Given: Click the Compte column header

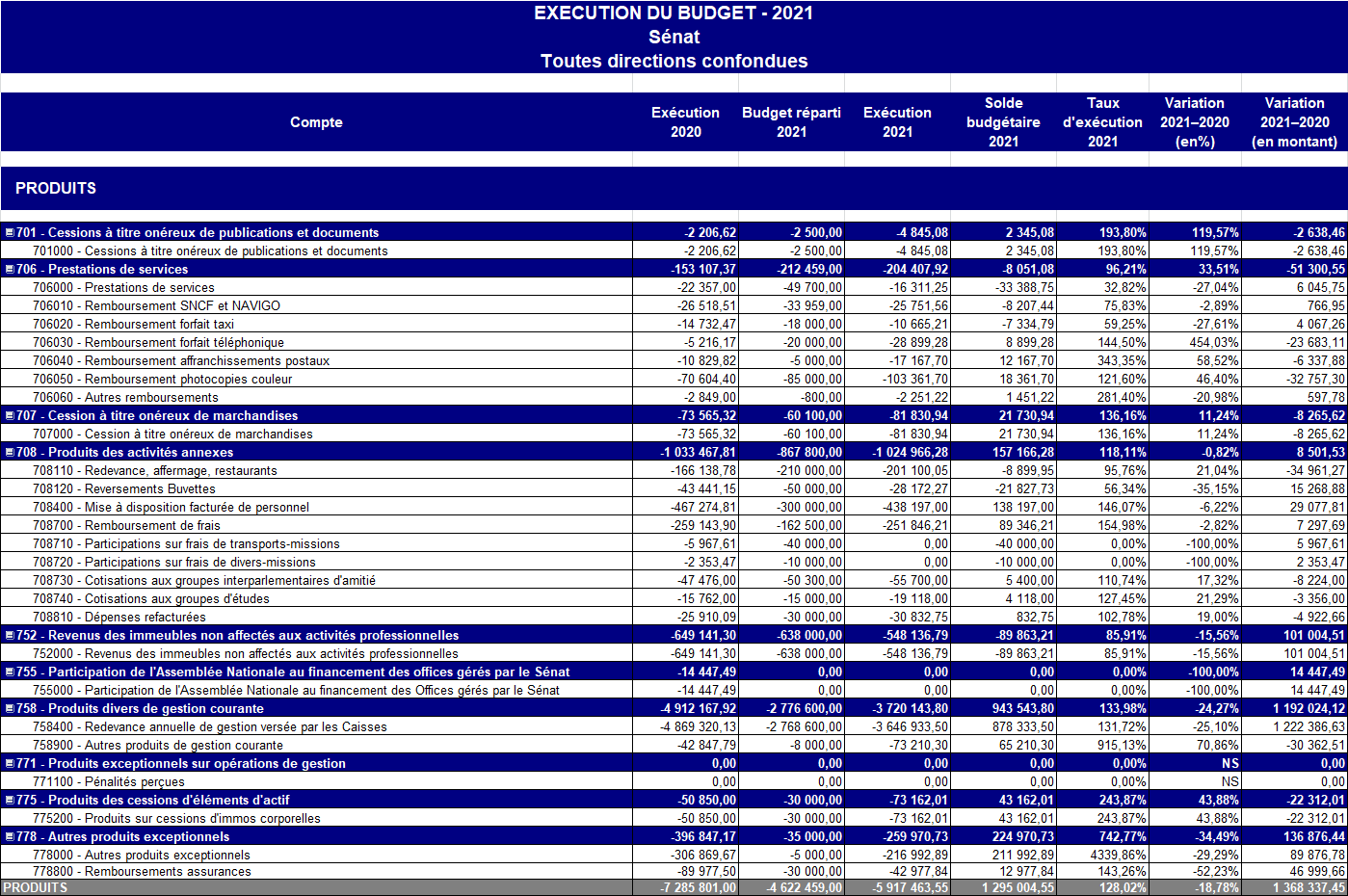Looking at the screenshot, I should pyautogui.click(x=316, y=122).
